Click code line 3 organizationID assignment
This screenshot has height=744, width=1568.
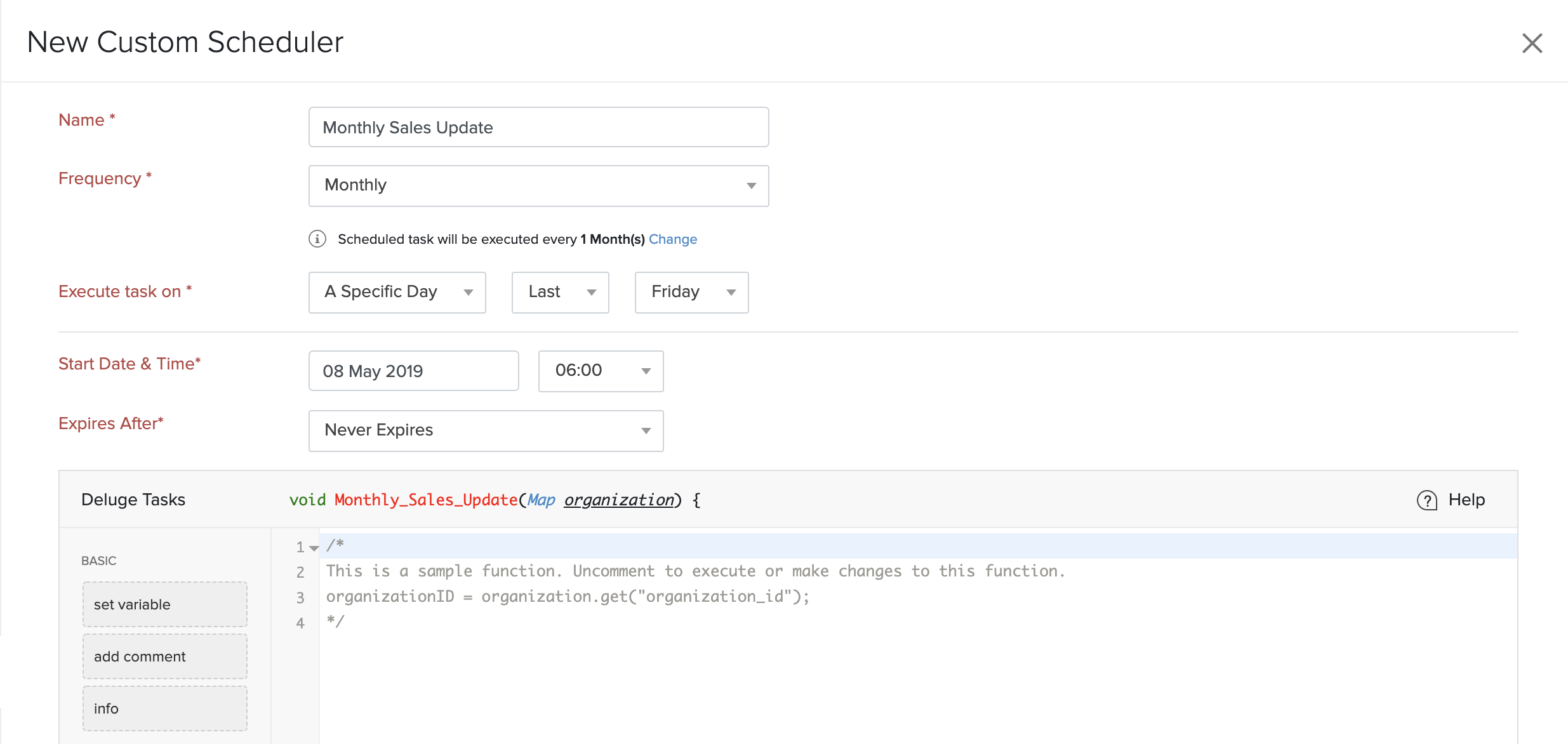[568, 597]
